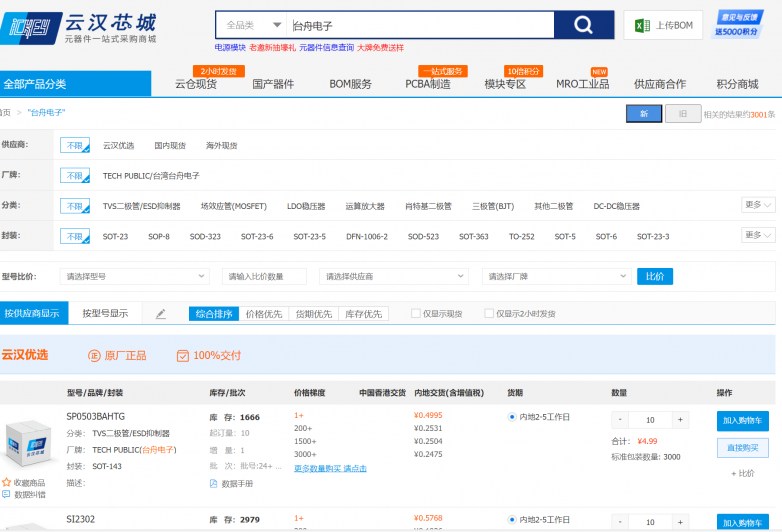The height and width of the screenshot is (532, 782).
Task: Select 内地2-5工作日 radio for SP0503BAHTG
Action: (512, 417)
